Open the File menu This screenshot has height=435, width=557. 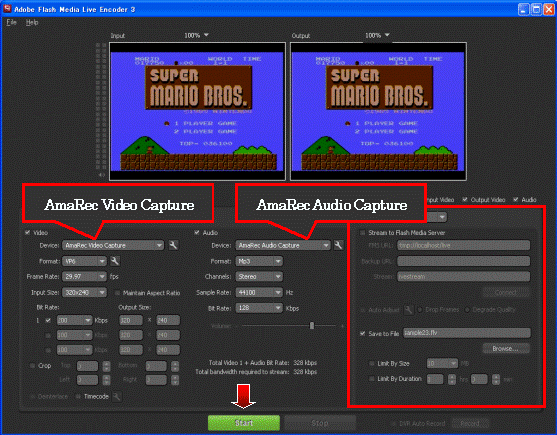pos(11,22)
